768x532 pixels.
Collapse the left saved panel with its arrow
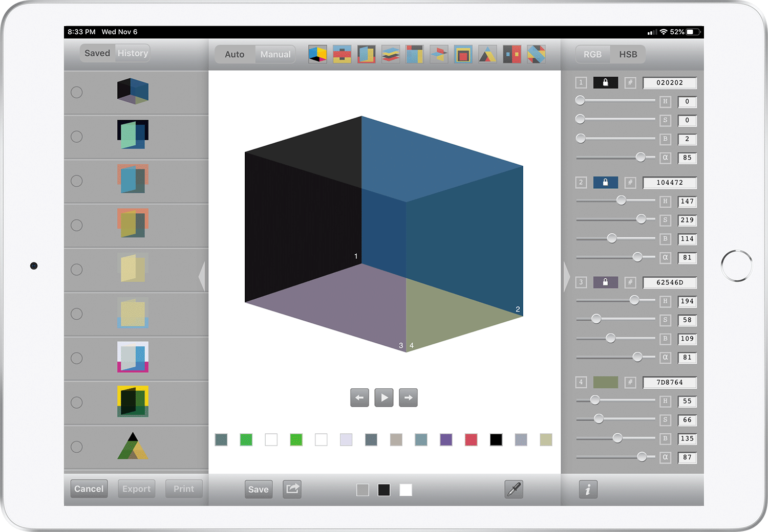coord(201,276)
